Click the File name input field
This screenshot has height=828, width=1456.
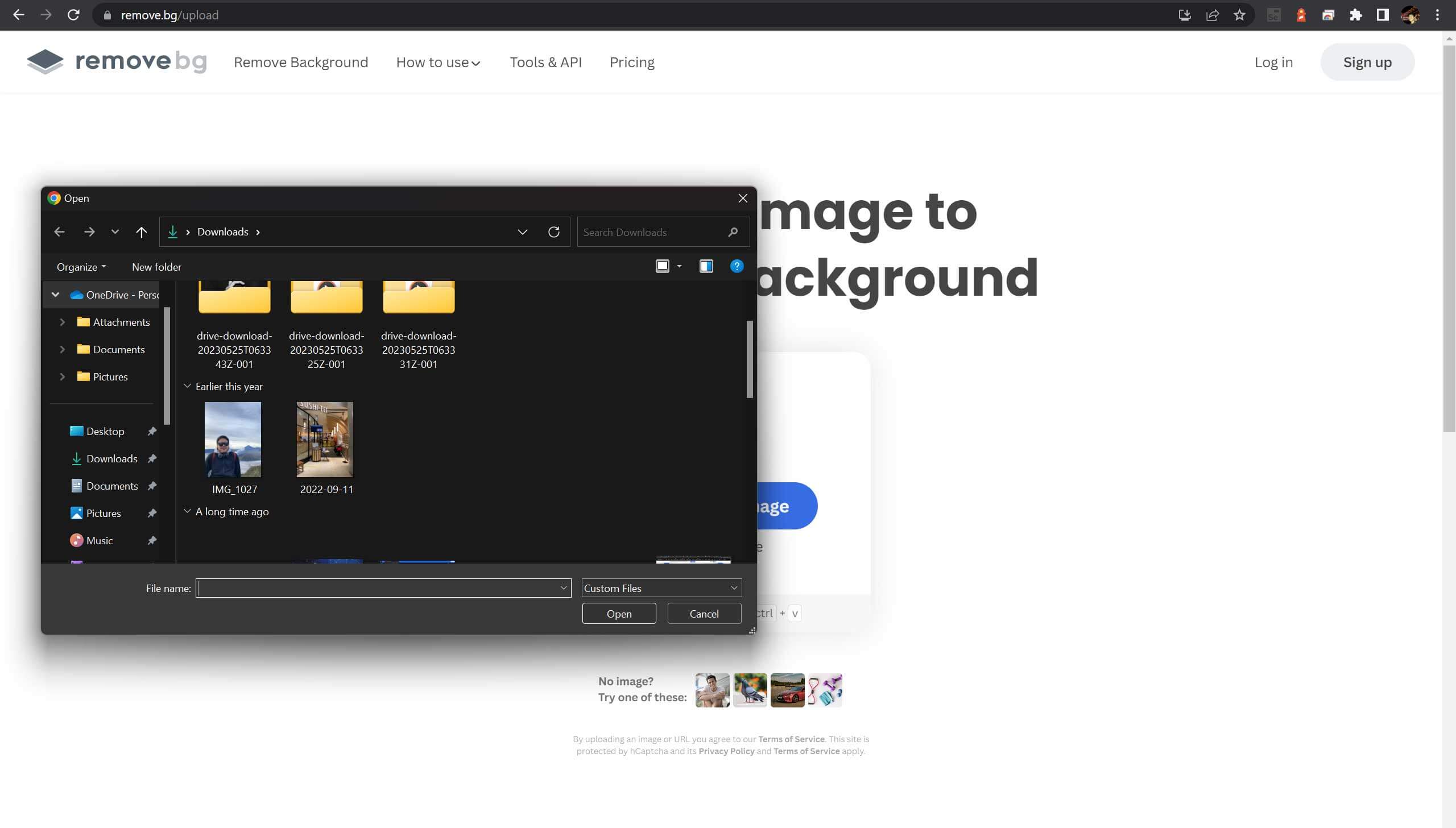(384, 588)
